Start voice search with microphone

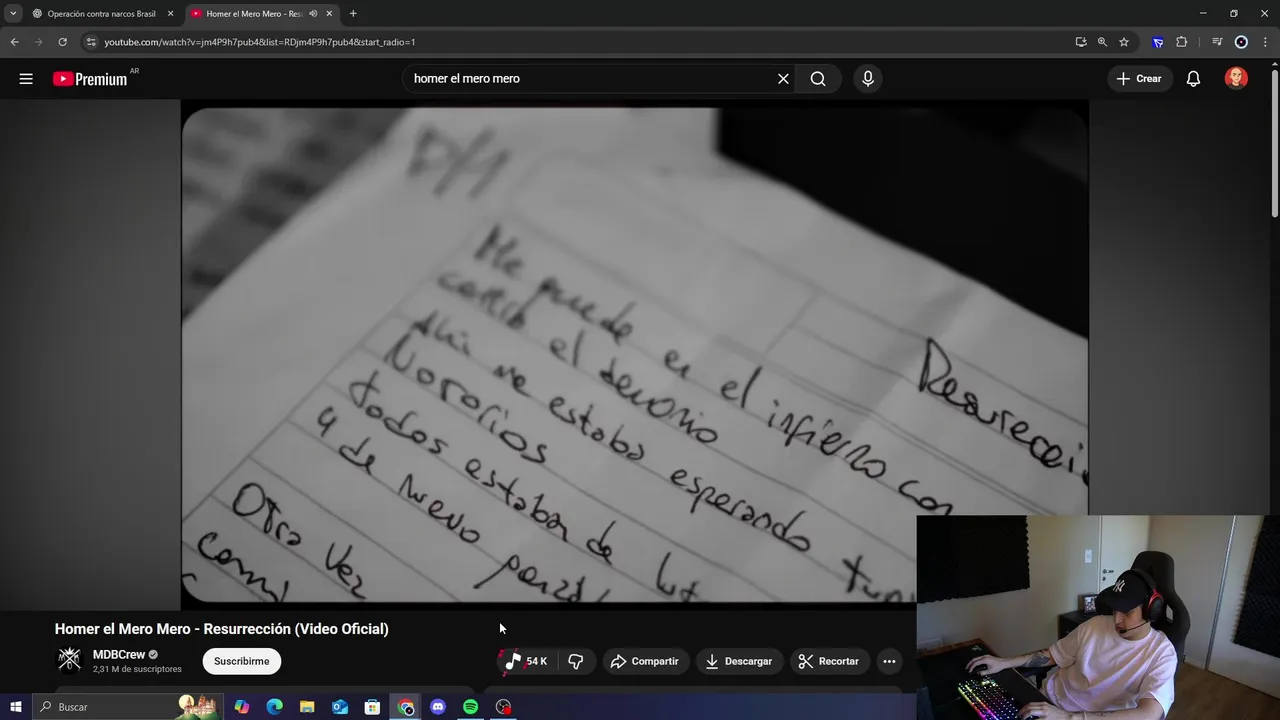tap(868, 79)
